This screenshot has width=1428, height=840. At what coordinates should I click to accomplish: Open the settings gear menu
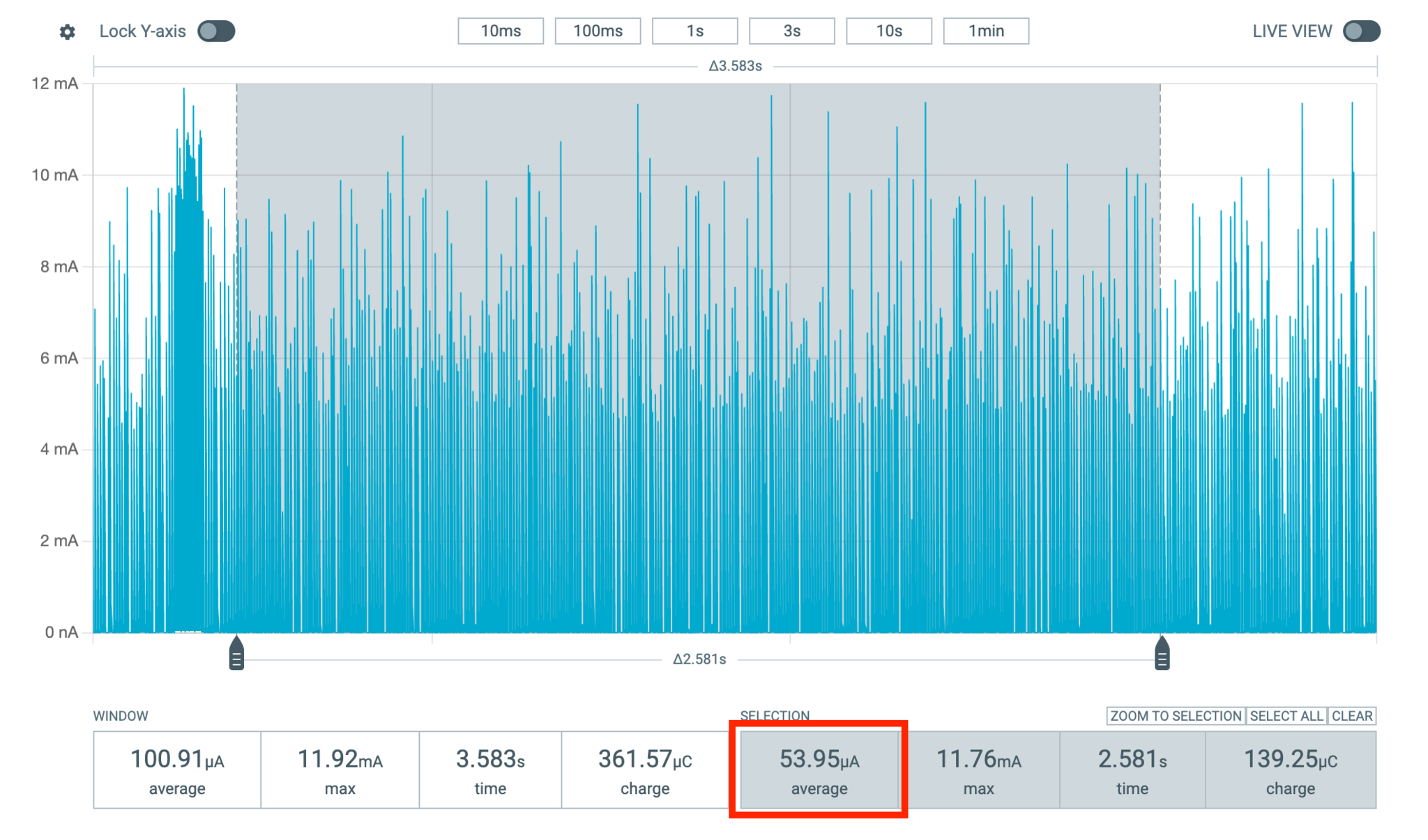click(68, 31)
